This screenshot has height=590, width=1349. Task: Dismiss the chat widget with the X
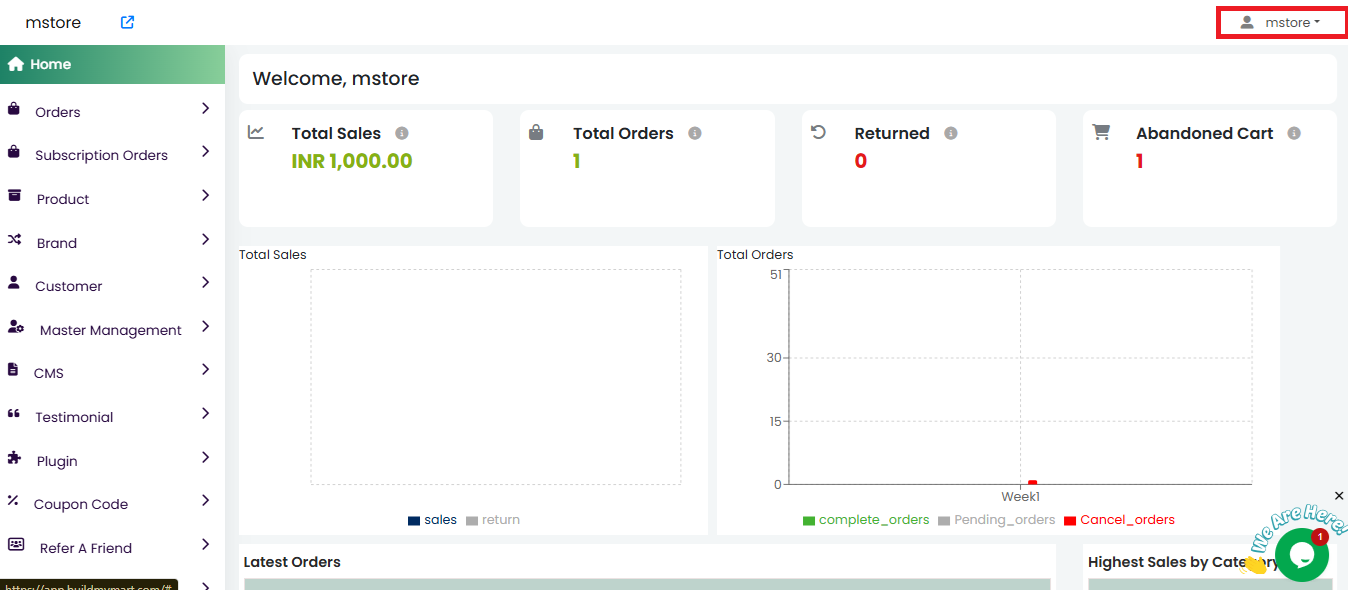click(x=1339, y=496)
